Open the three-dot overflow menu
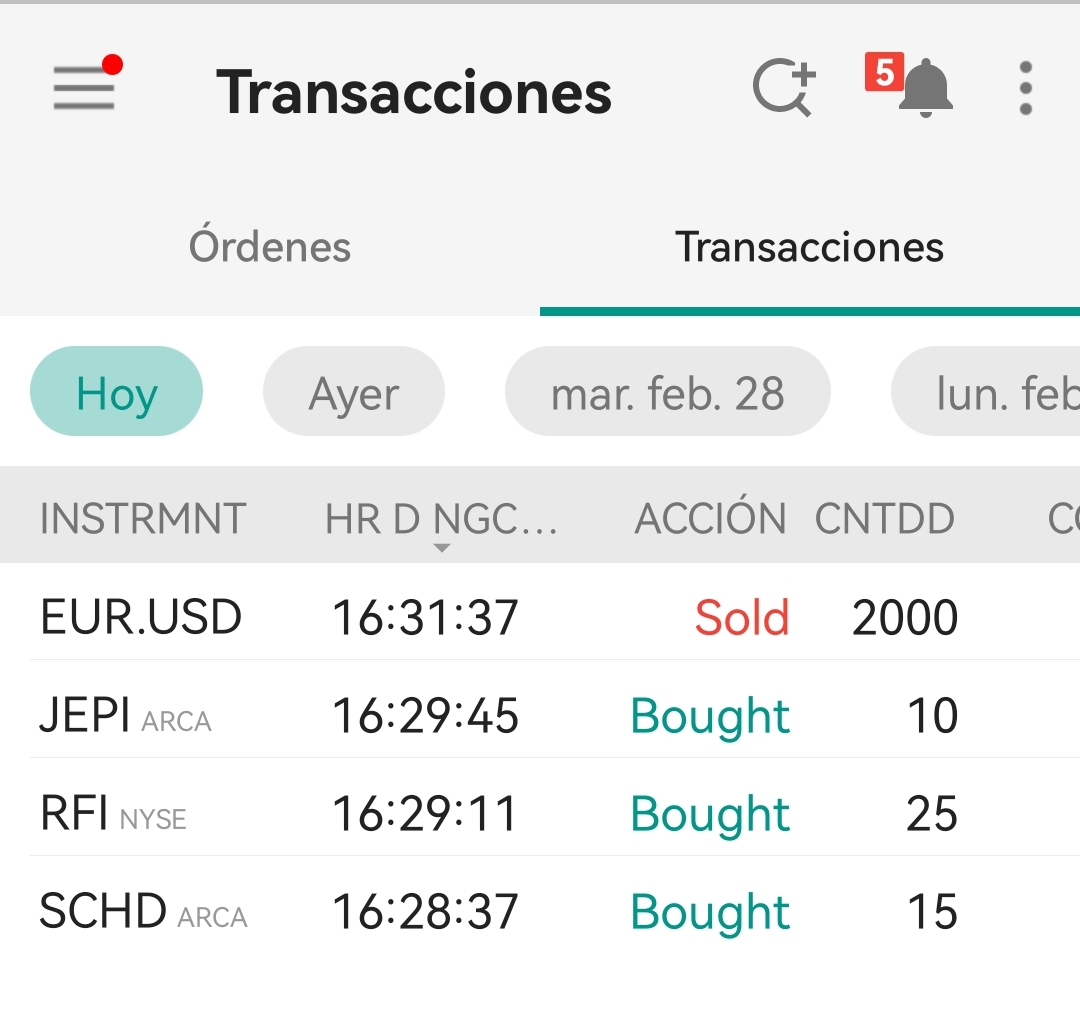The width and height of the screenshot is (1080, 1025). 1025,88
